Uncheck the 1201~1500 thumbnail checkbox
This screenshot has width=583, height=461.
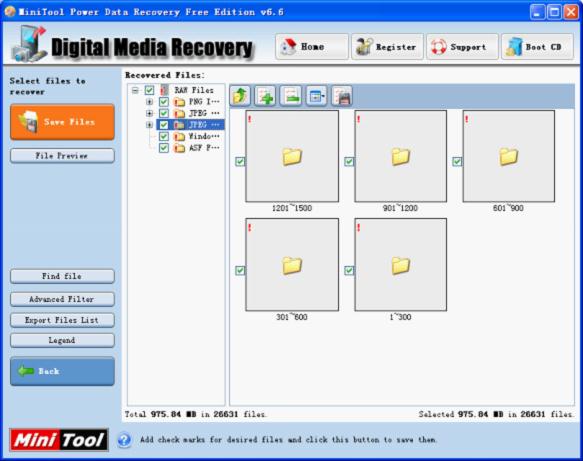click(x=240, y=162)
